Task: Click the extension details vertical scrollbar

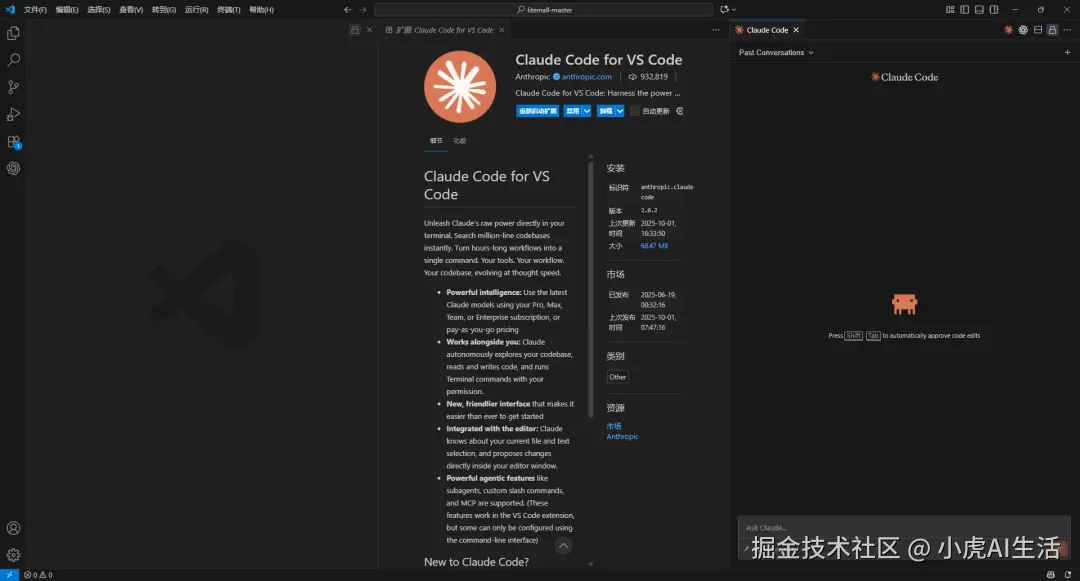Action: pos(591,289)
